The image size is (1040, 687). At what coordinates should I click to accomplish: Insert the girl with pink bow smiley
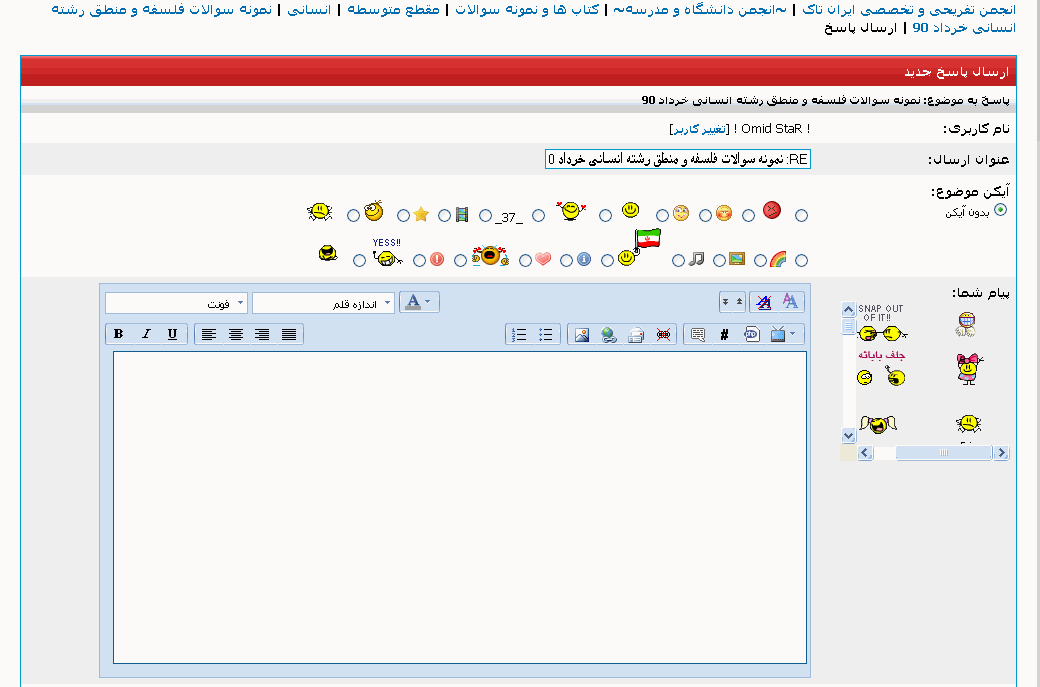(x=969, y=369)
